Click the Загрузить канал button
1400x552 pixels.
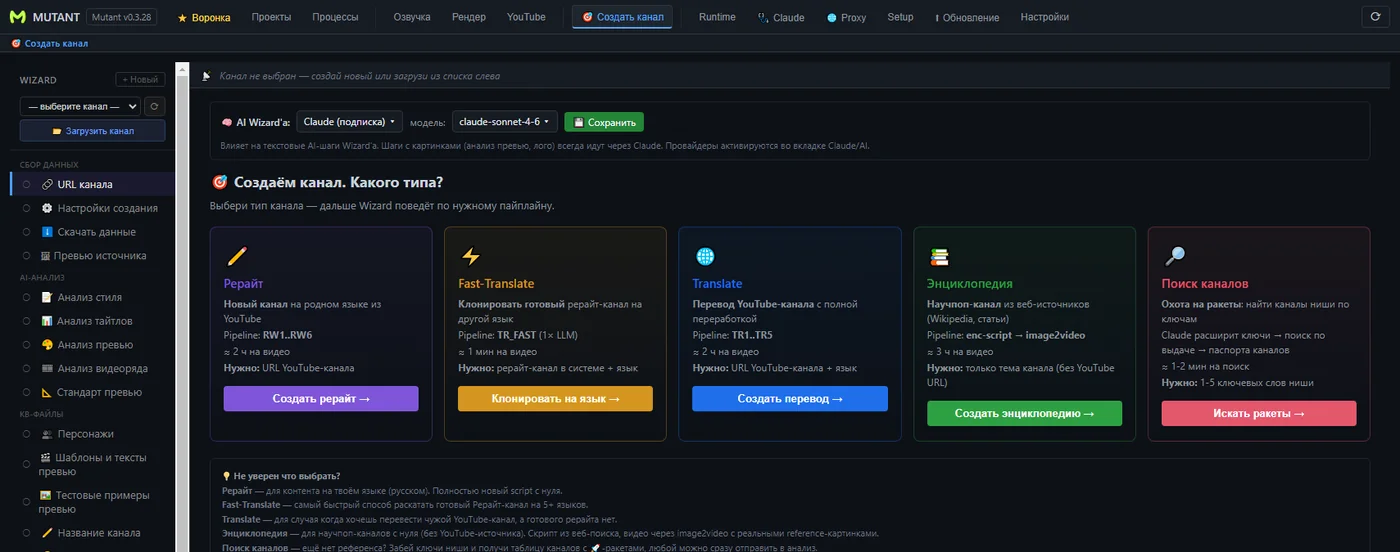pyautogui.click(x=93, y=131)
